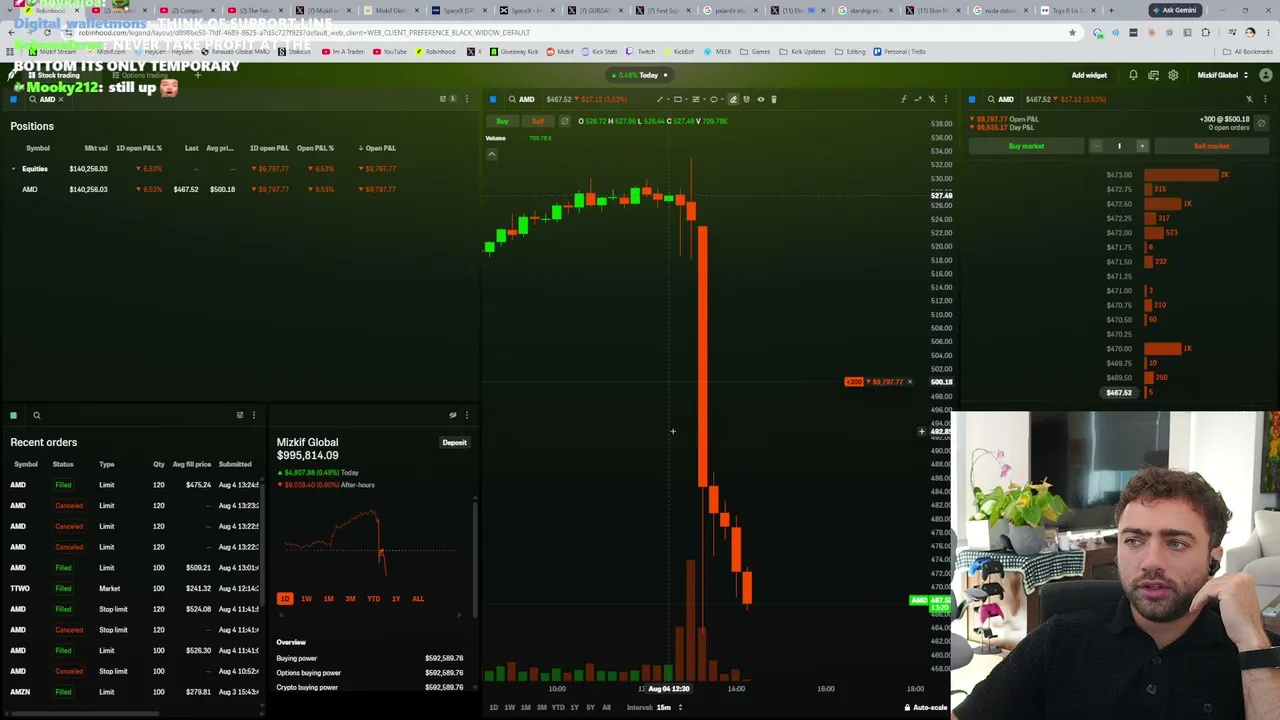
Task: Collapse the Equities group in Positions
Action: (13, 169)
